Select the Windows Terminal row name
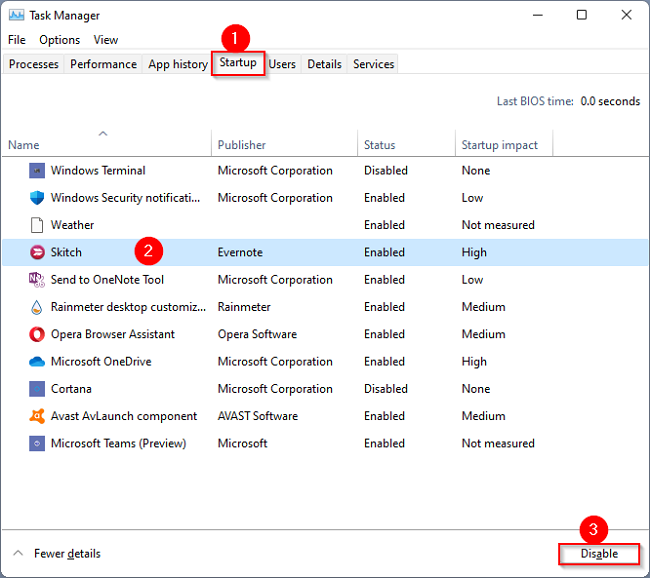The width and height of the screenshot is (650, 578). [98, 170]
